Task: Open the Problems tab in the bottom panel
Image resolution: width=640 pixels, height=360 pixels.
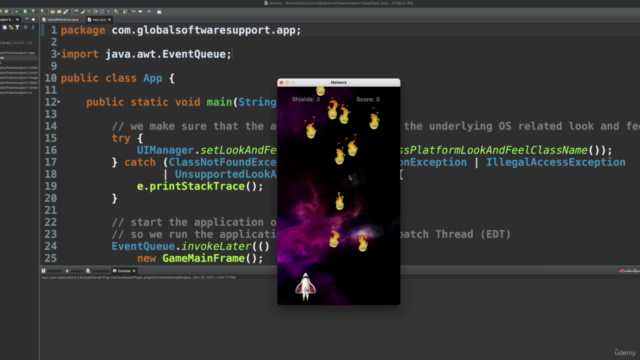Action: 52,271
